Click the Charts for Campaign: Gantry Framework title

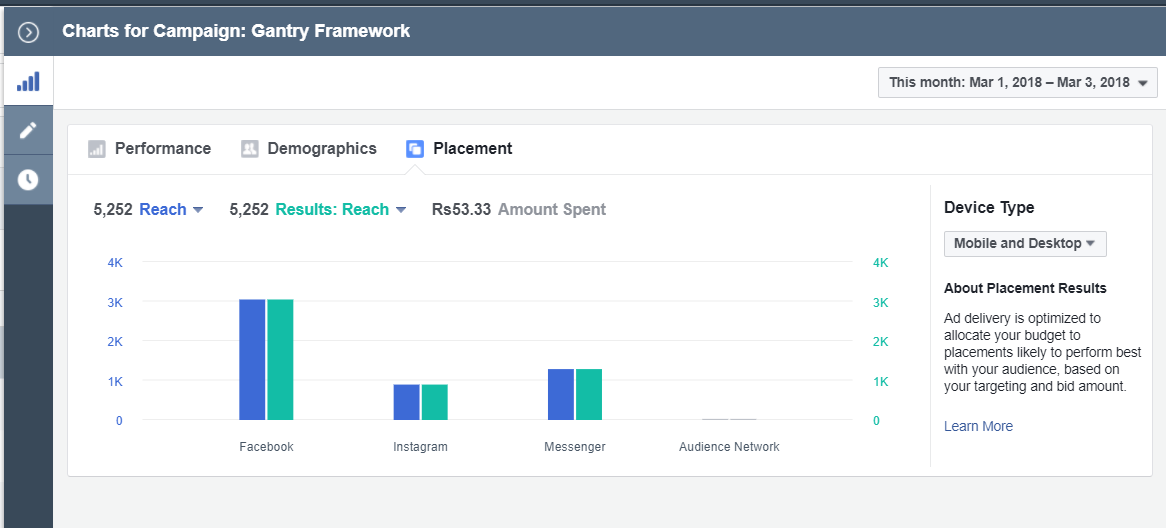point(236,31)
